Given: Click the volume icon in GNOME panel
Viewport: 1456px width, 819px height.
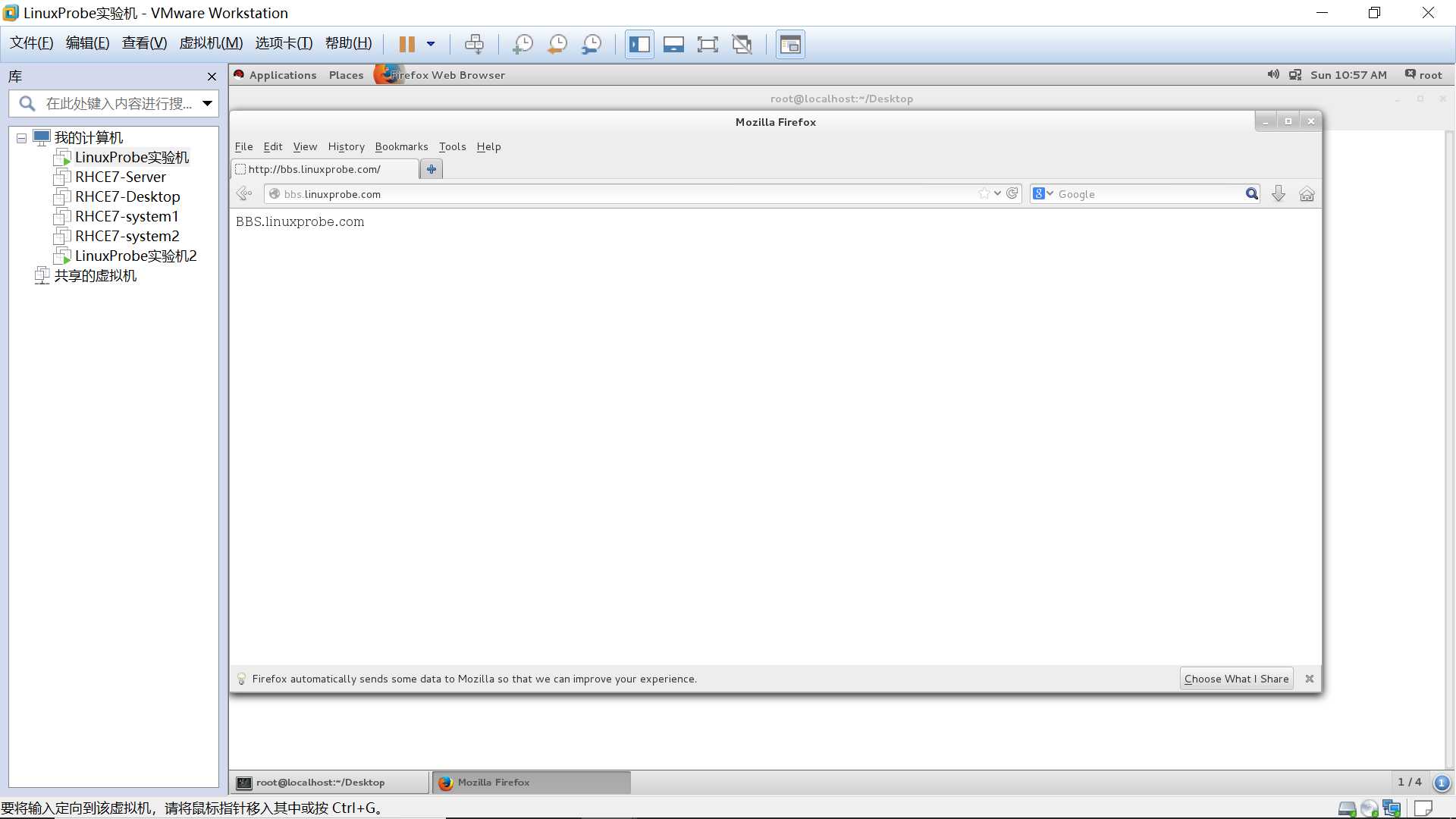Looking at the screenshot, I should click(1273, 74).
